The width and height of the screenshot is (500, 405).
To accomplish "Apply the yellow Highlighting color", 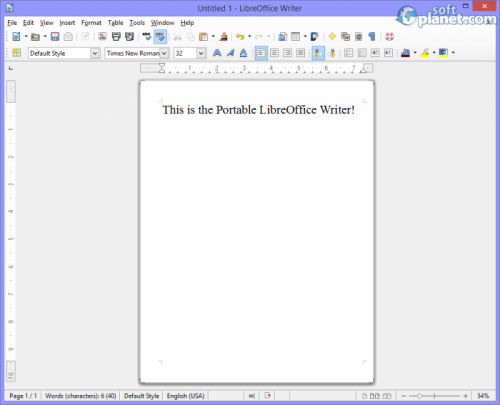I will tap(424, 53).
